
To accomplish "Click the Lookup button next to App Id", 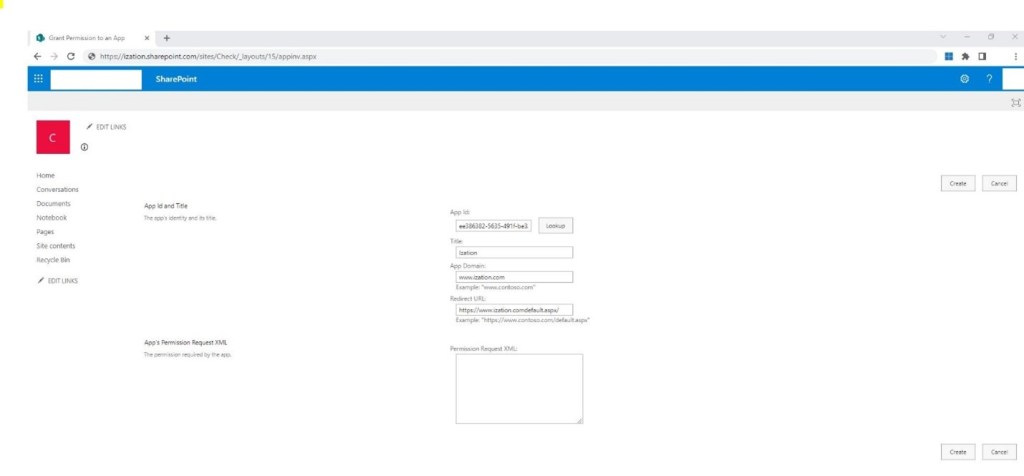I will coord(555,226).
